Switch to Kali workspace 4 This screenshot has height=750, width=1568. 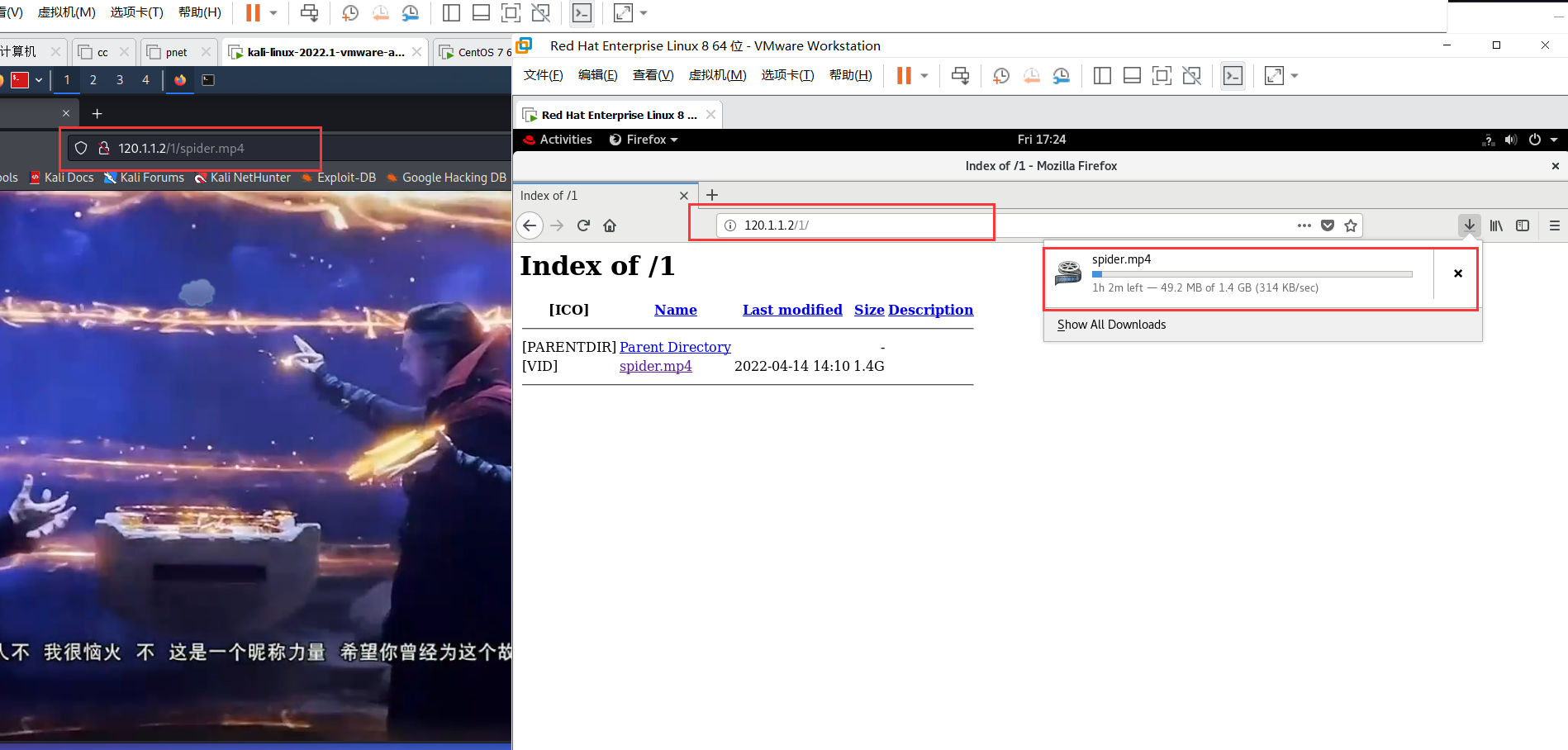tap(146, 80)
